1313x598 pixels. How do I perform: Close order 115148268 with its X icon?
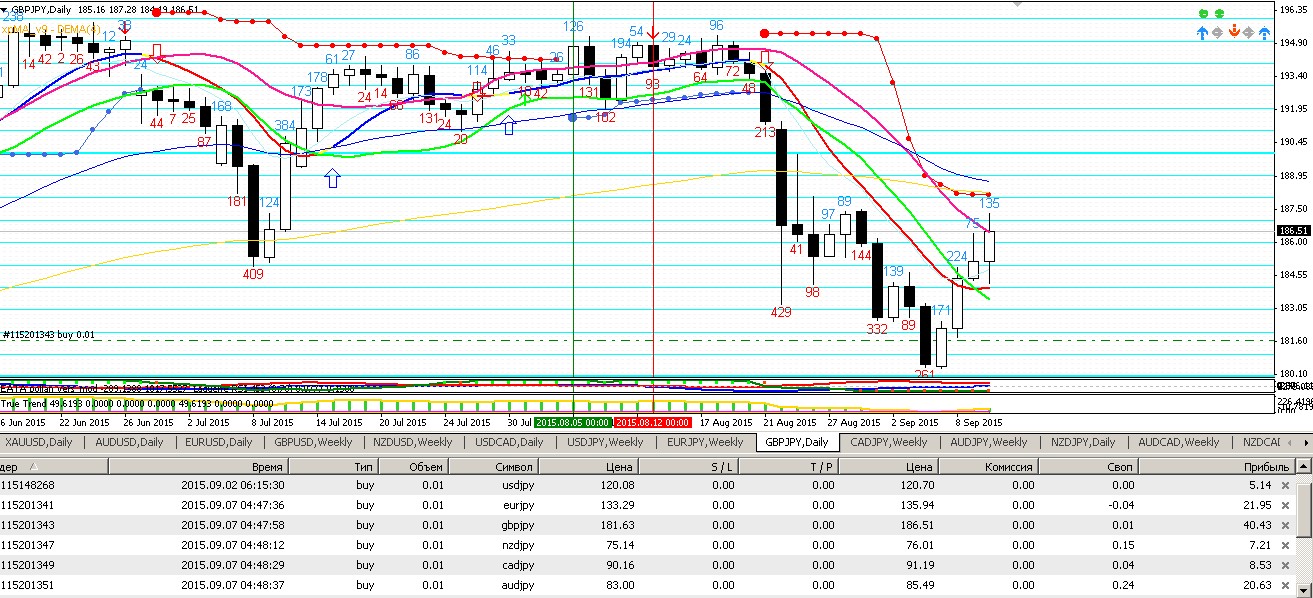point(1285,485)
